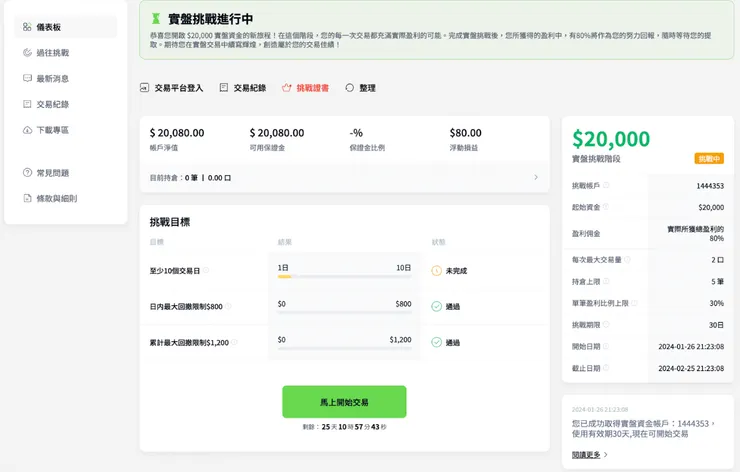Click the 下載專區 download cloud icon
740x472 pixels.
[x=27, y=130]
